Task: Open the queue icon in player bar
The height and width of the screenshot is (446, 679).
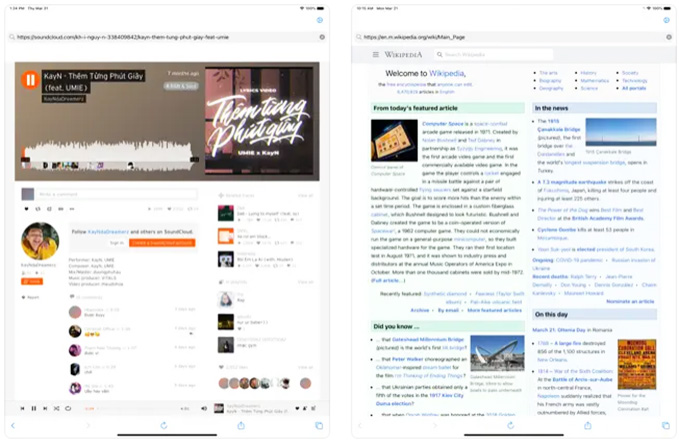Action: [314, 408]
